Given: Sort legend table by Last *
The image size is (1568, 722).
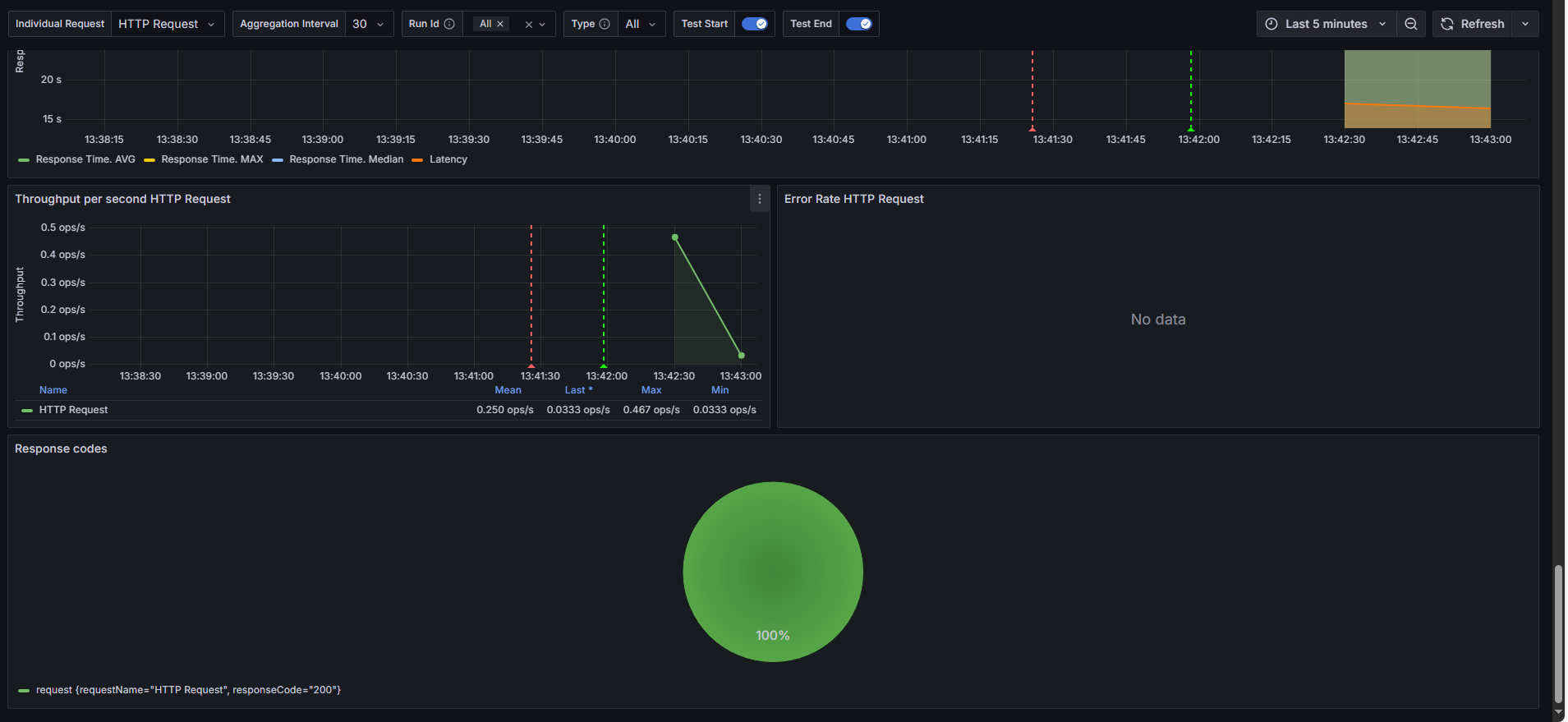Looking at the screenshot, I should pos(578,390).
